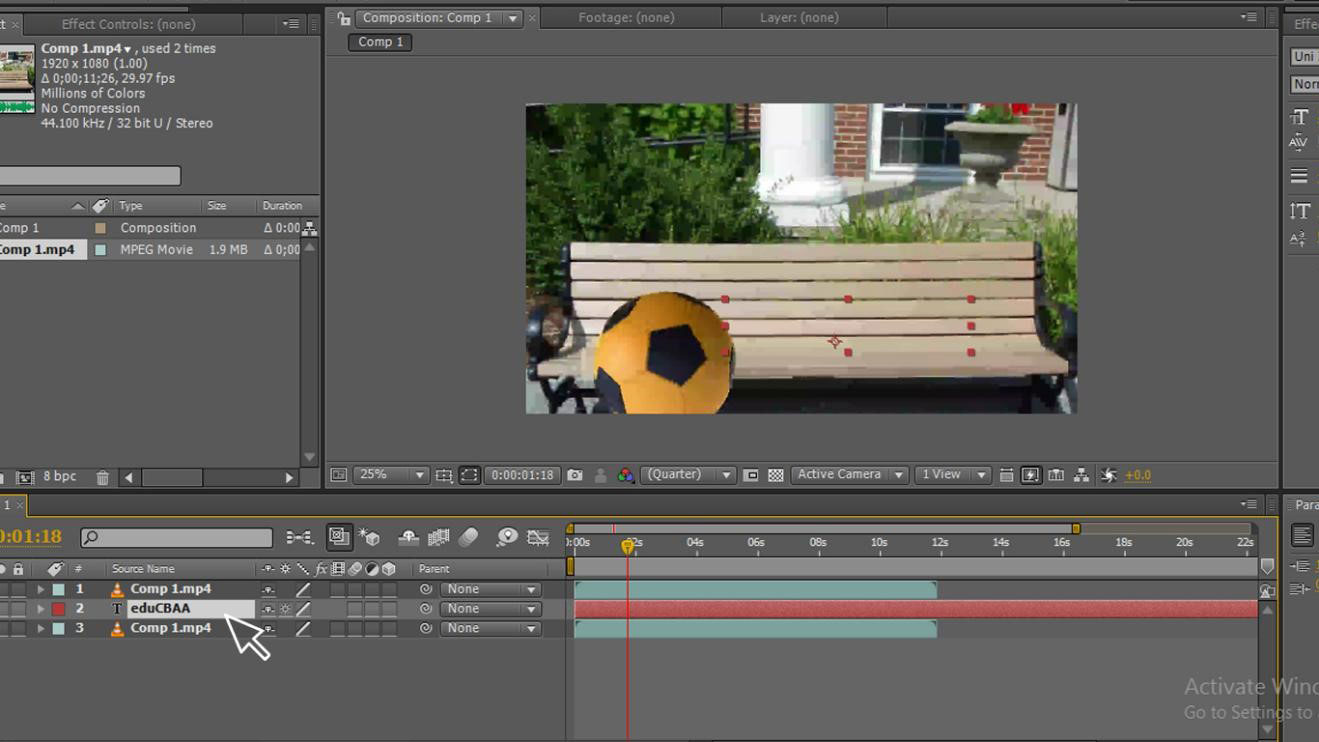This screenshot has height=742, width=1319.
Task: Switch to the Footage (none) tab
Action: (x=626, y=18)
